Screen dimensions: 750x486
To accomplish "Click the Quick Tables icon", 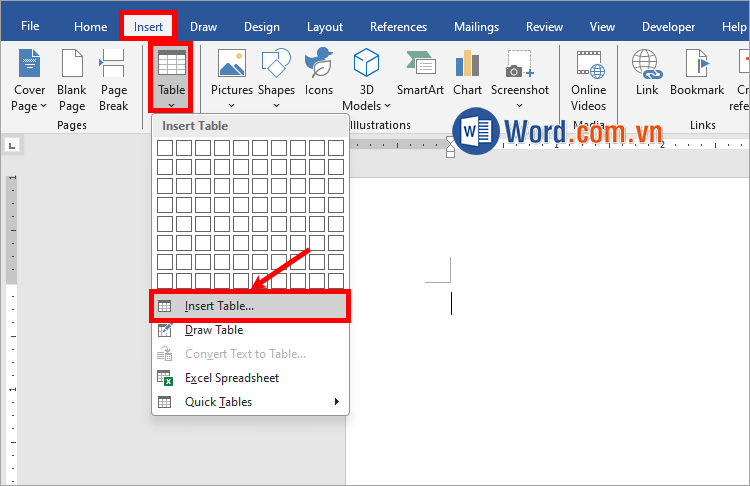I will 165,402.
